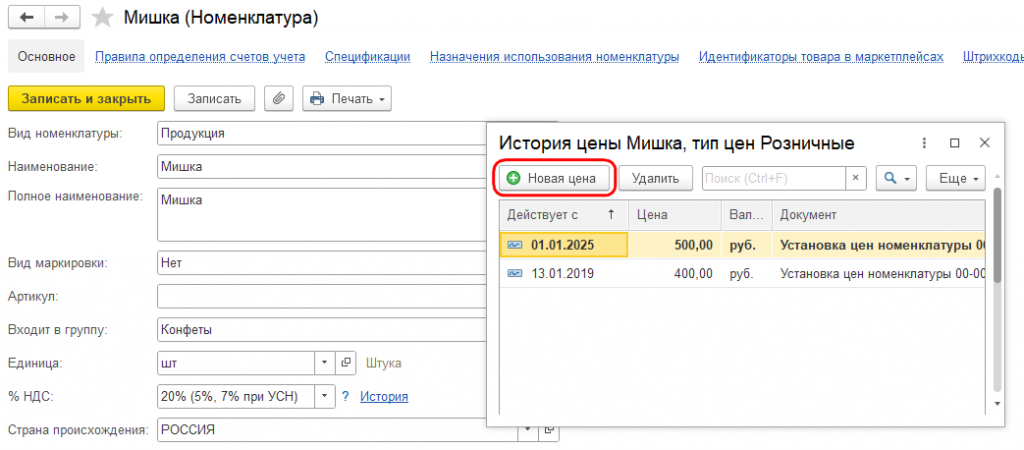Click the Вал... column header
1024x450 pixels.
tap(746, 215)
